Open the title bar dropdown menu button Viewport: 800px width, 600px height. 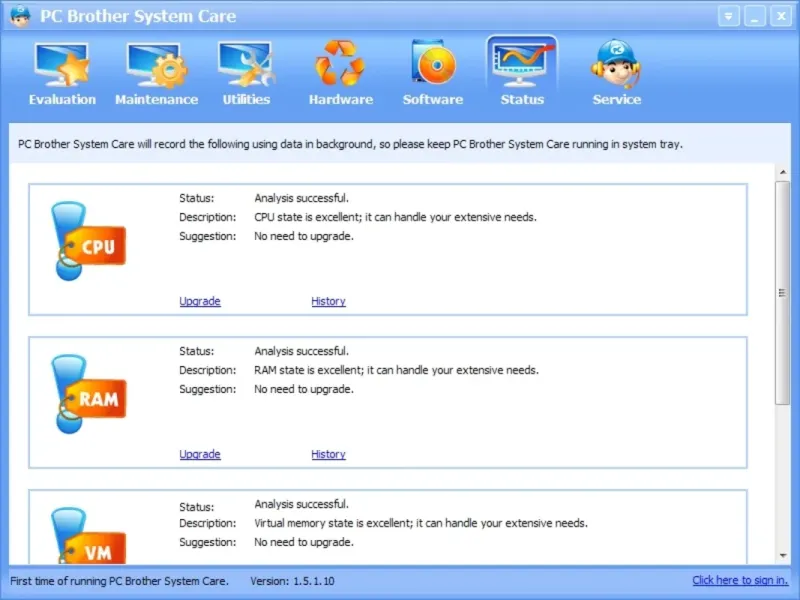[x=729, y=16]
